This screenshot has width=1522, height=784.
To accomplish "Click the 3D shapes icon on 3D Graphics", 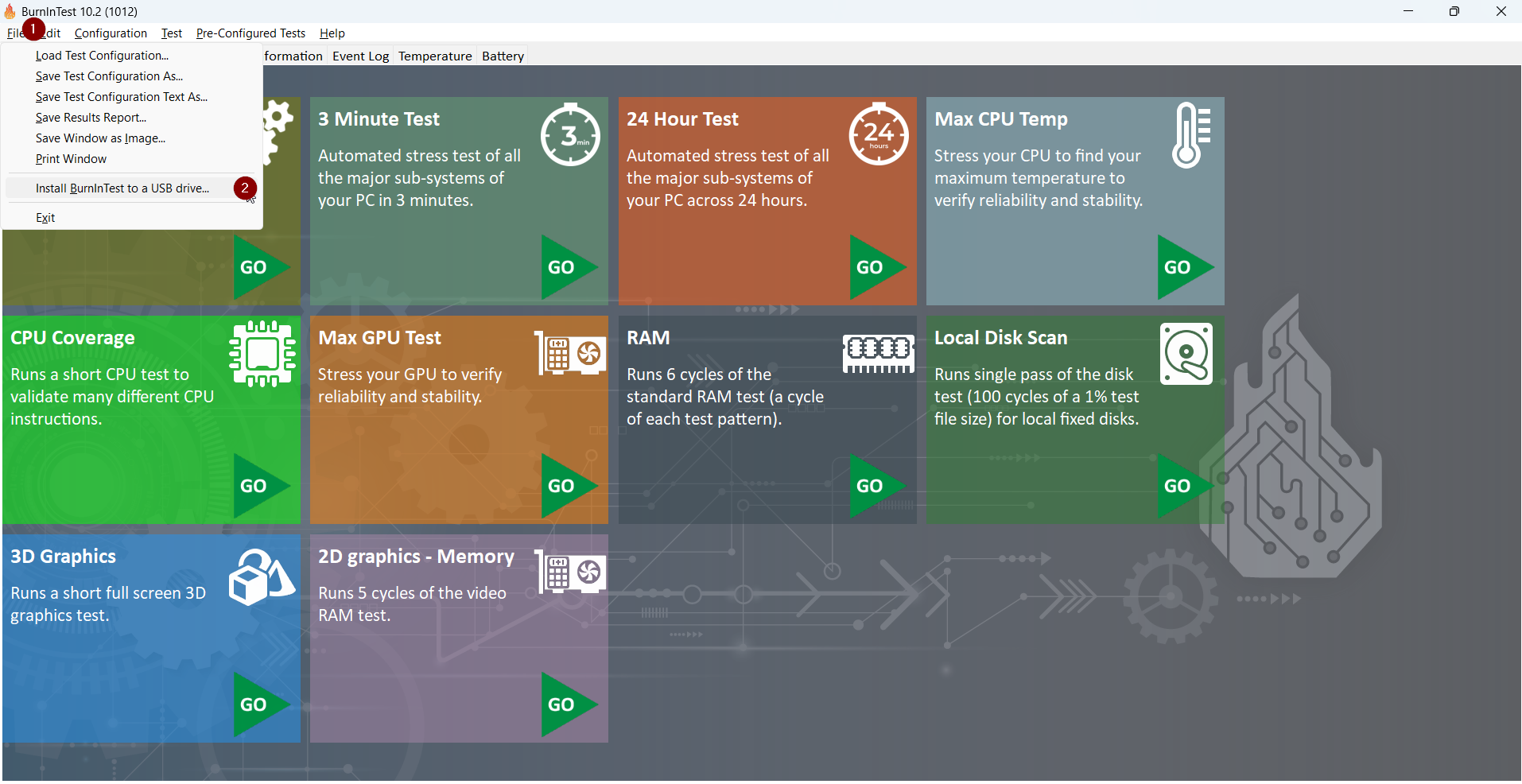I will pyautogui.click(x=262, y=576).
